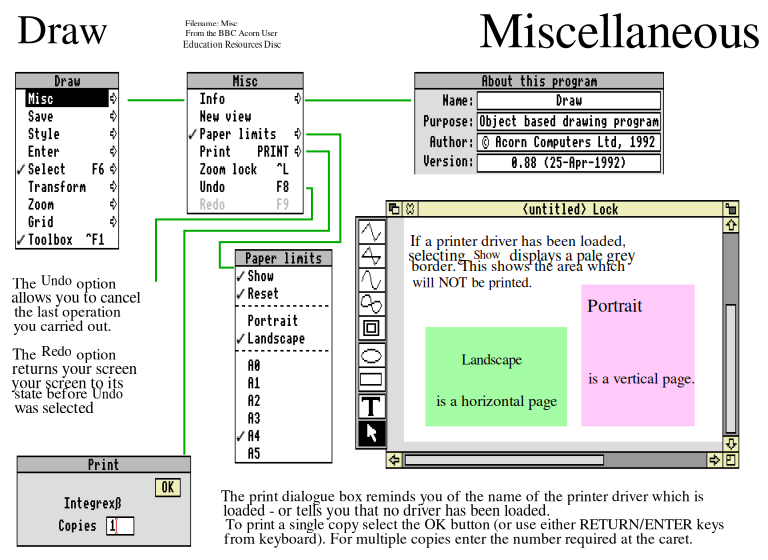Click the pink Portrait page rectangle
Viewport: 768px width, 560px height.
click(x=638, y=355)
